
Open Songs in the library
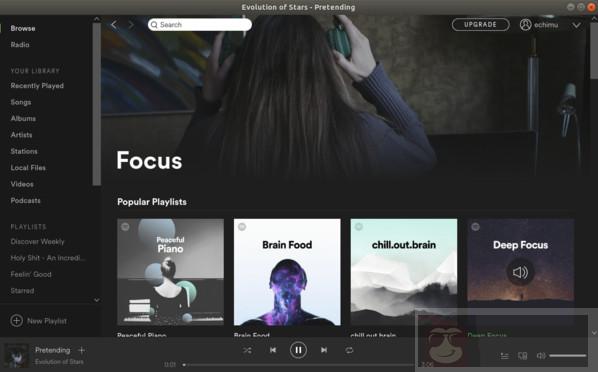click(21, 102)
